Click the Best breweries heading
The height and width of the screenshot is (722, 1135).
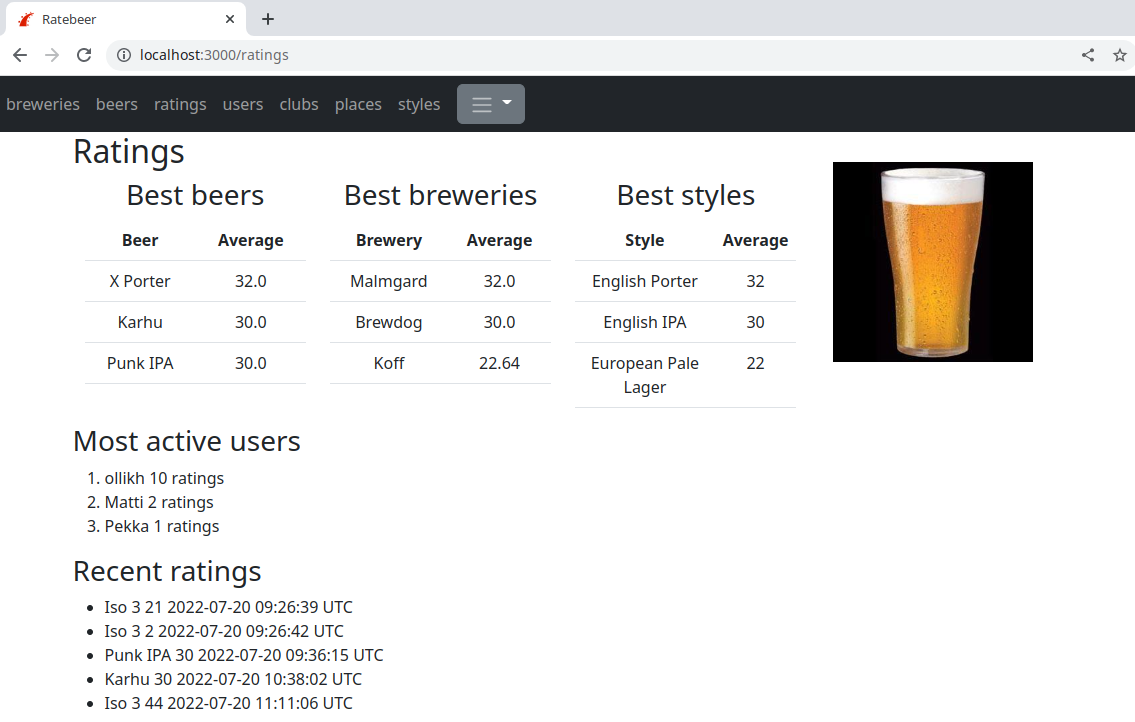(x=440, y=196)
